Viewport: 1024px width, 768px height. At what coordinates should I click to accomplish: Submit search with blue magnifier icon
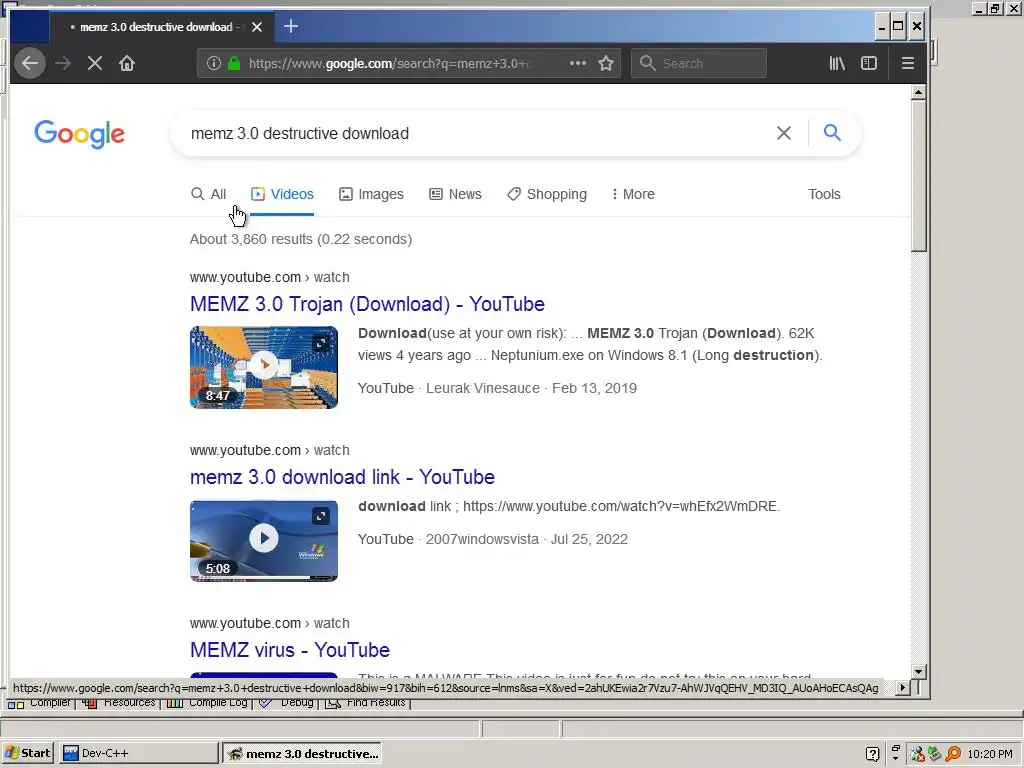point(832,133)
